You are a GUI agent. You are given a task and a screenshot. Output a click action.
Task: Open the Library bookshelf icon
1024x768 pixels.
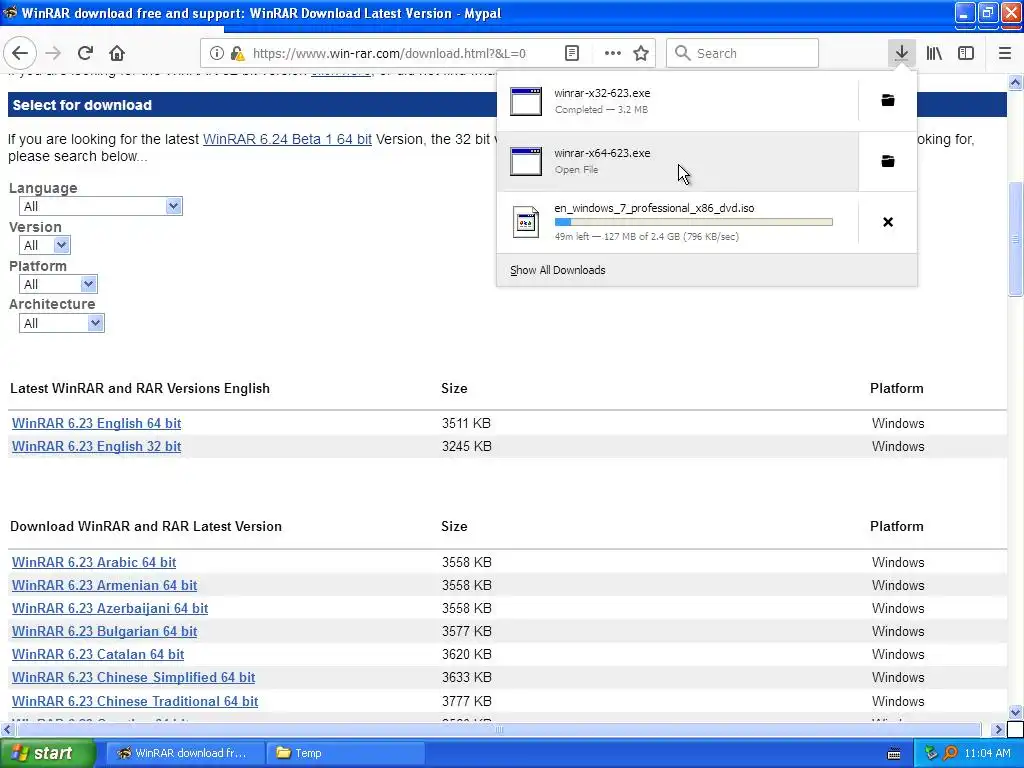point(934,53)
